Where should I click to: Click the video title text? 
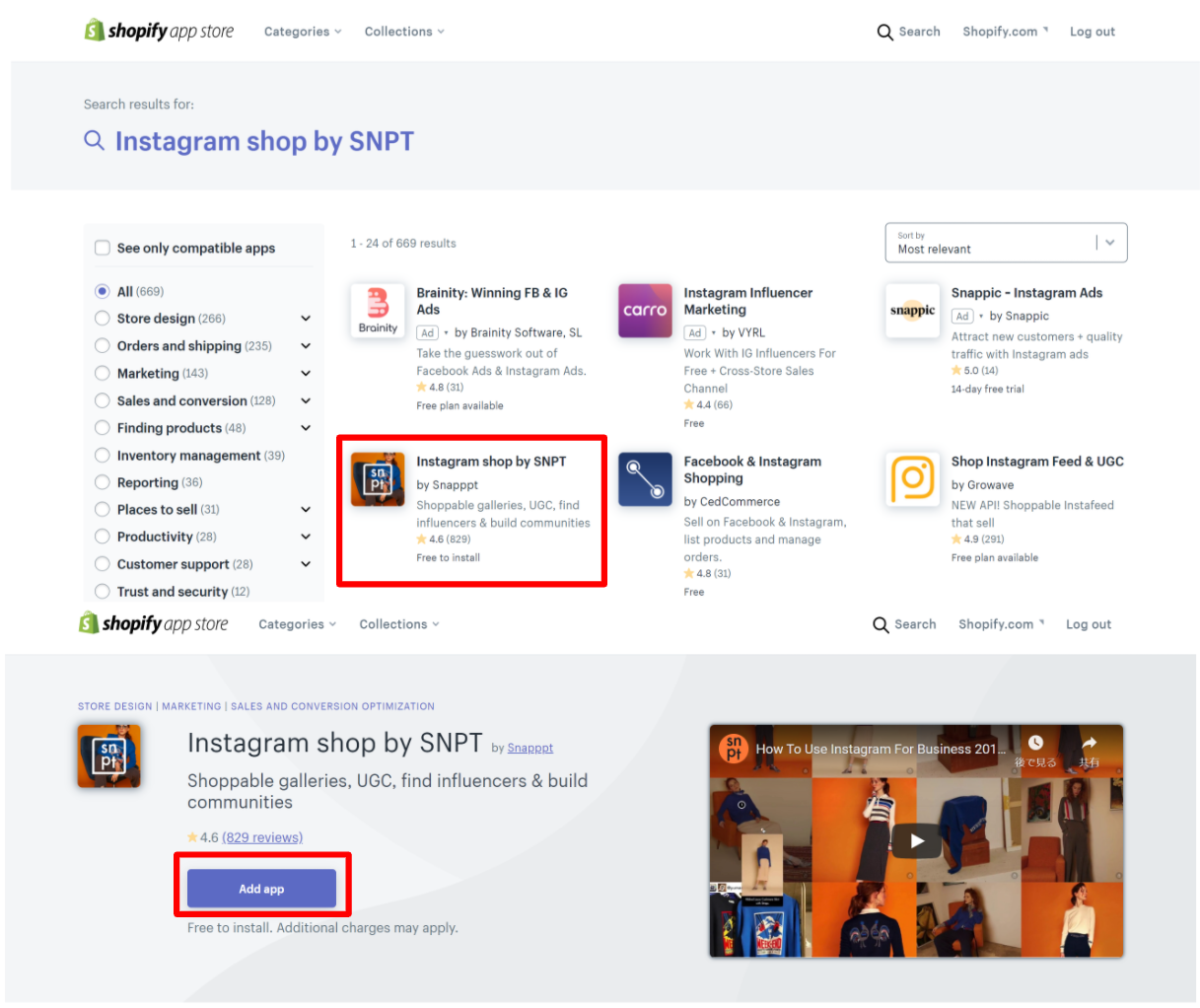881,749
